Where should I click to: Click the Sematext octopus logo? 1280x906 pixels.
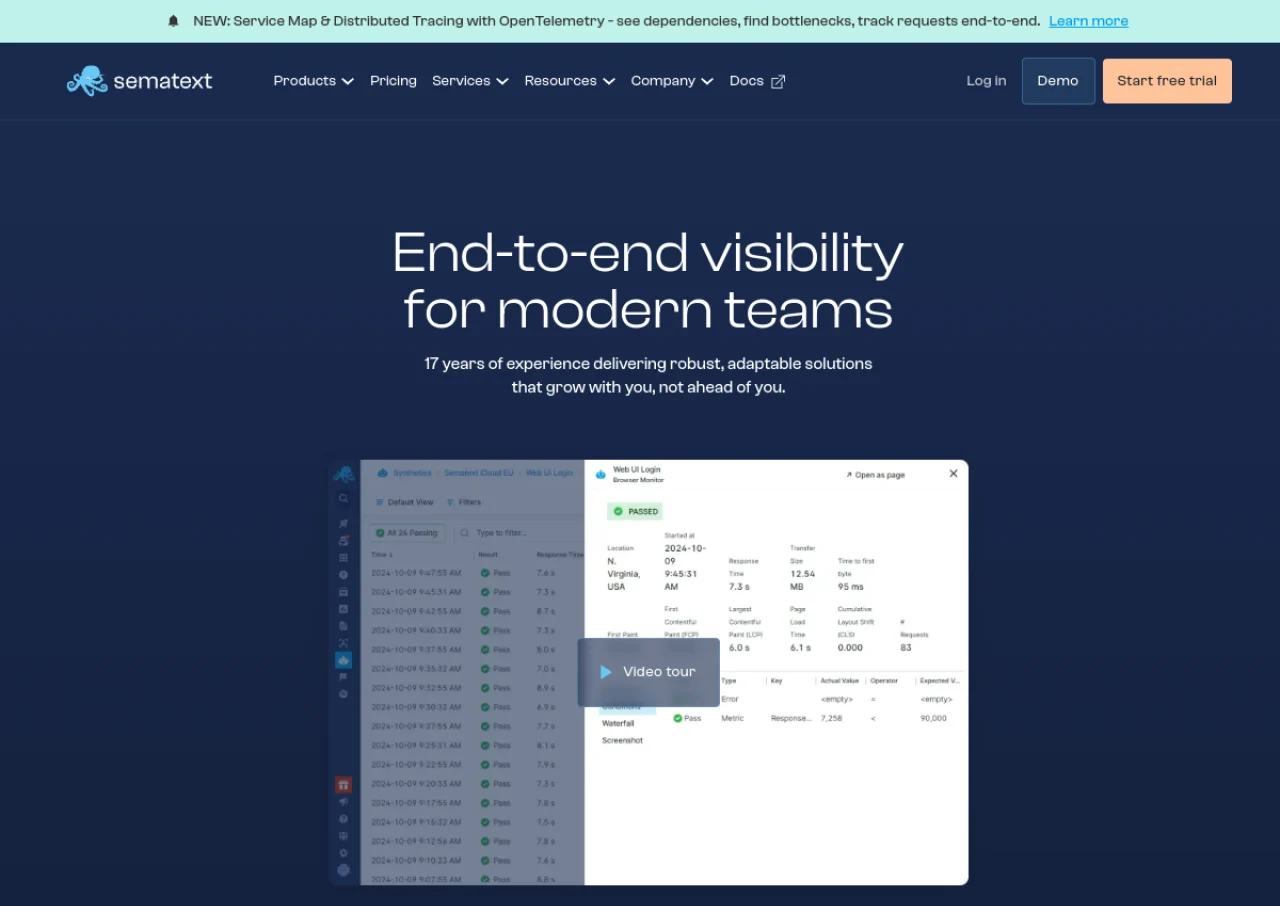pos(139,81)
